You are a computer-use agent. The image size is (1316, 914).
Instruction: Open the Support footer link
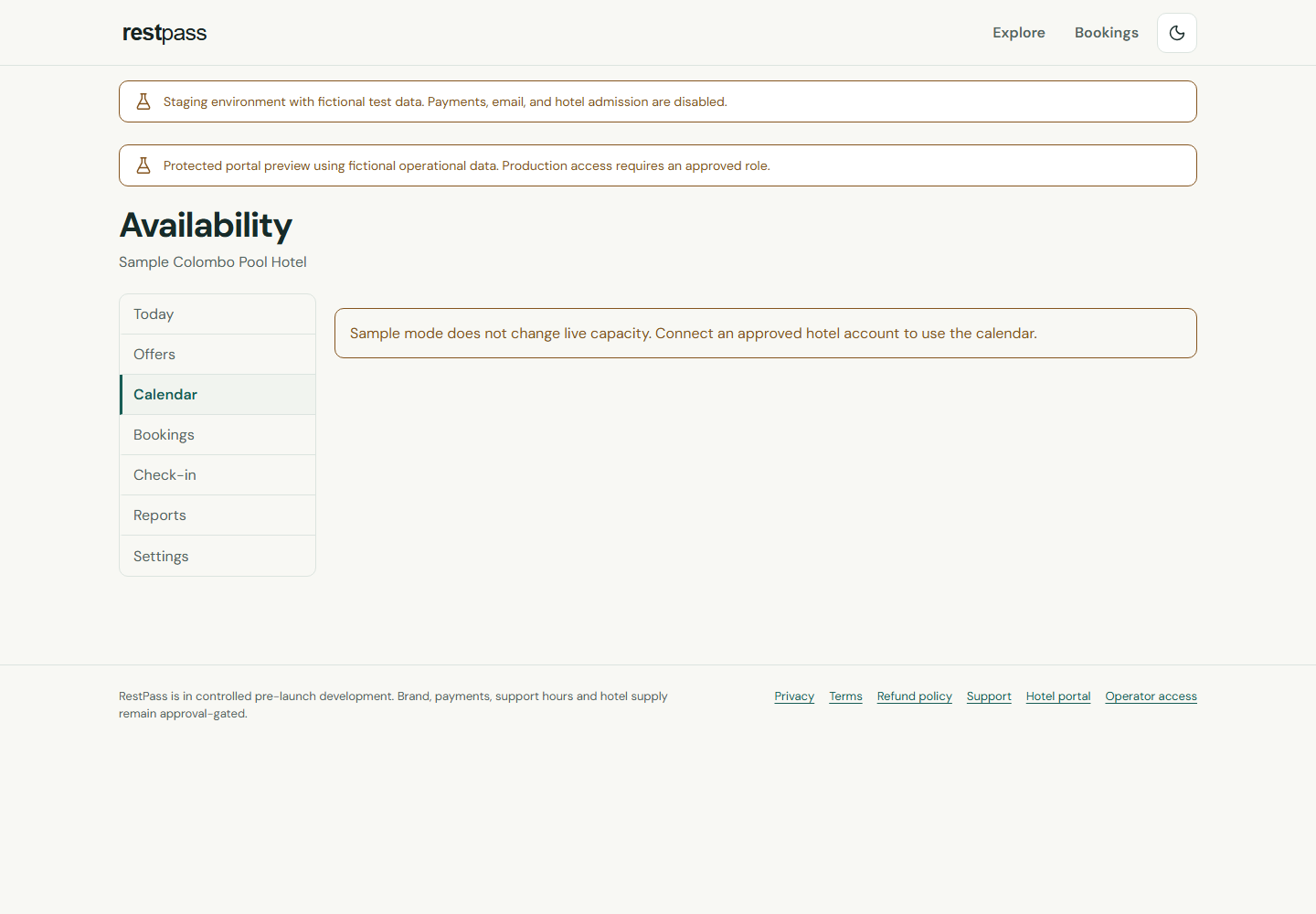[x=989, y=696]
